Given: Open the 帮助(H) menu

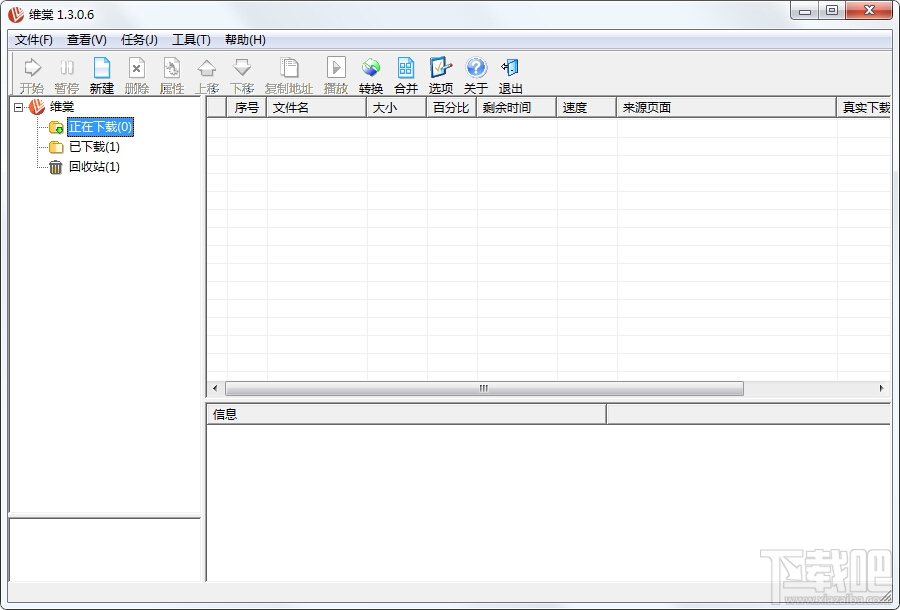Looking at the screenshot, I should coord(245,40).
